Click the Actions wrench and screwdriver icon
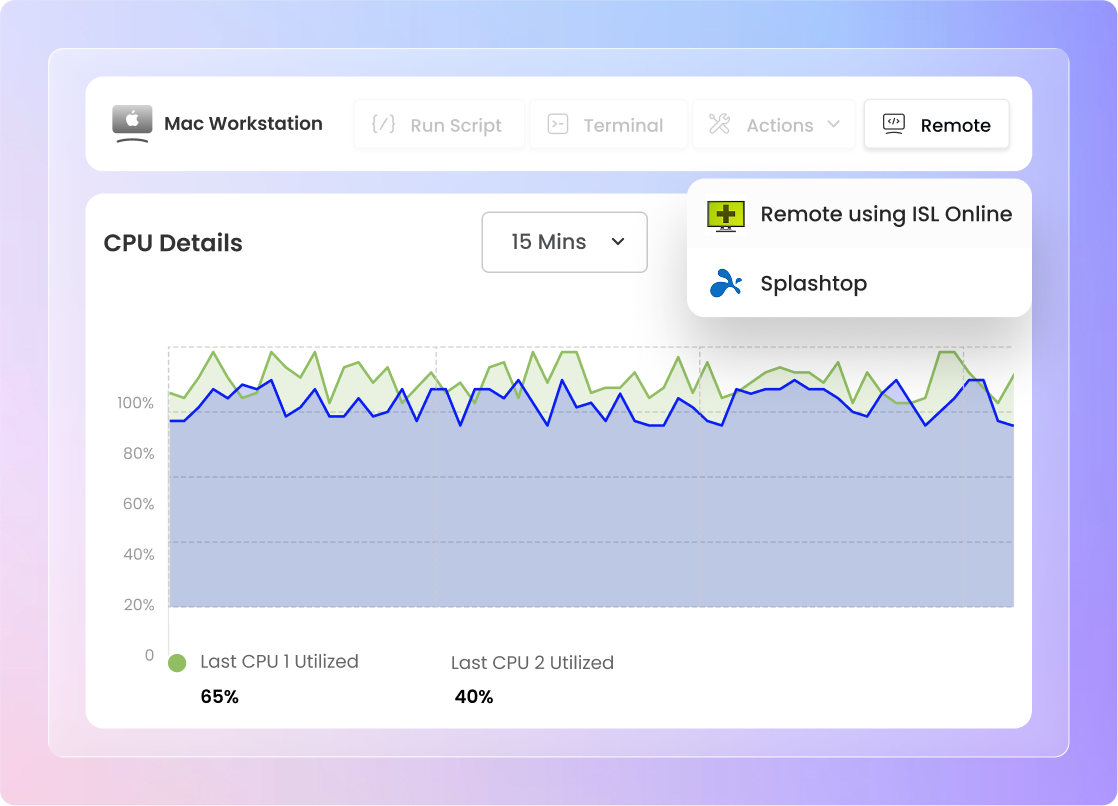Viewport: 1118px width, 806px height. [x=720, y=125]
